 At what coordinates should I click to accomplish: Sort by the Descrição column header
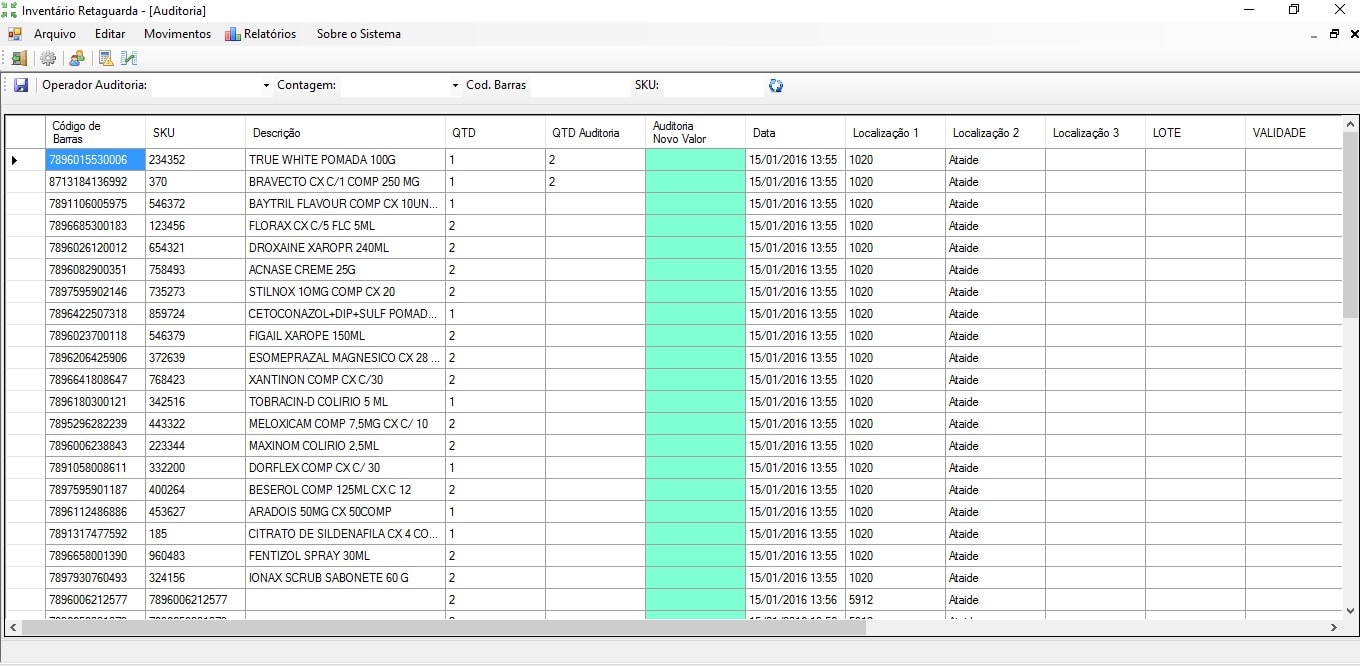click(x=345, y=132)
